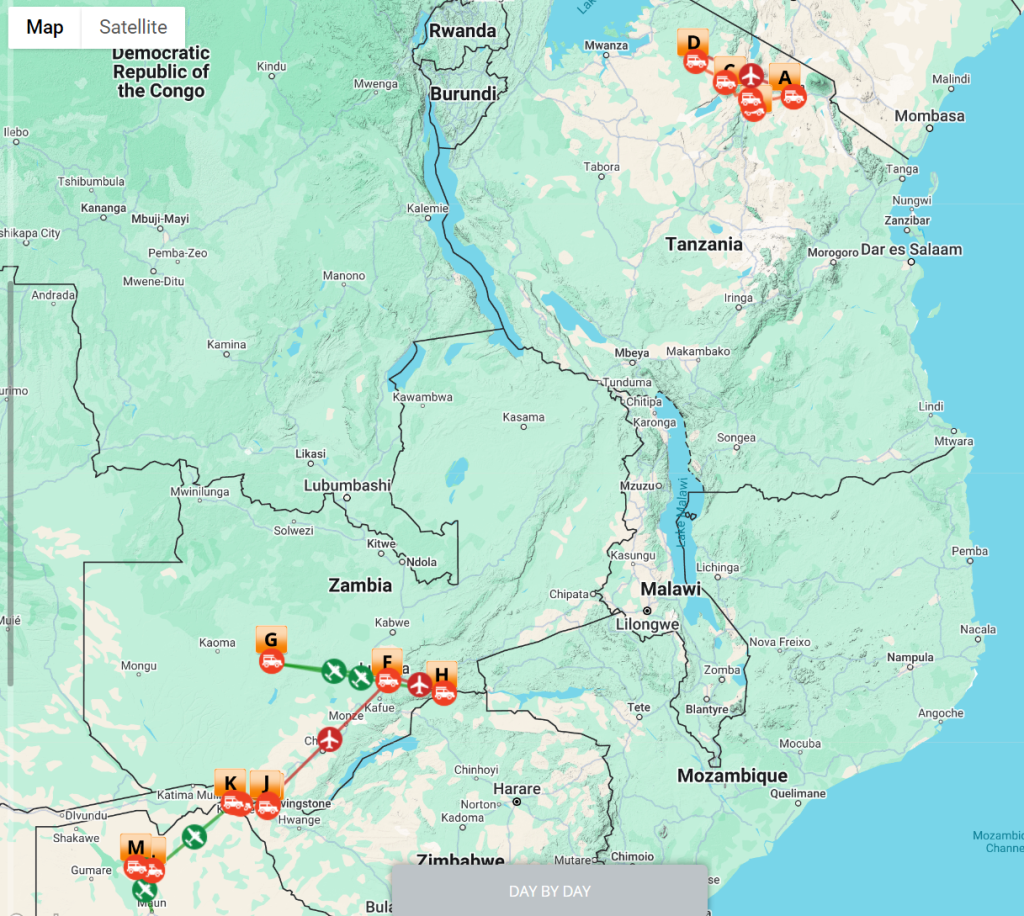Open the DAY BY DAY panel

click(x=549, y=891)
